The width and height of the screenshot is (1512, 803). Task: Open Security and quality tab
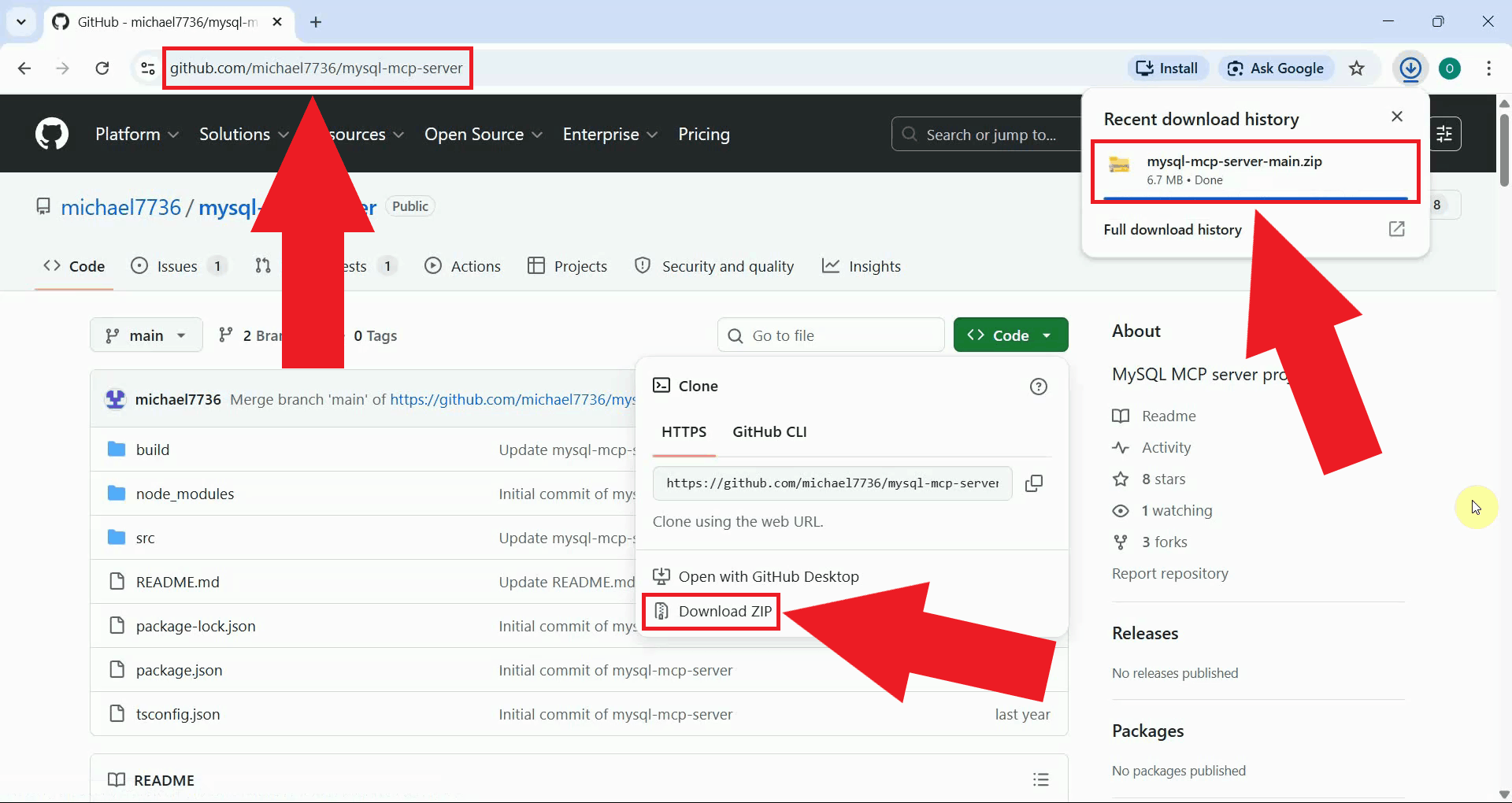tap(714, 266)
